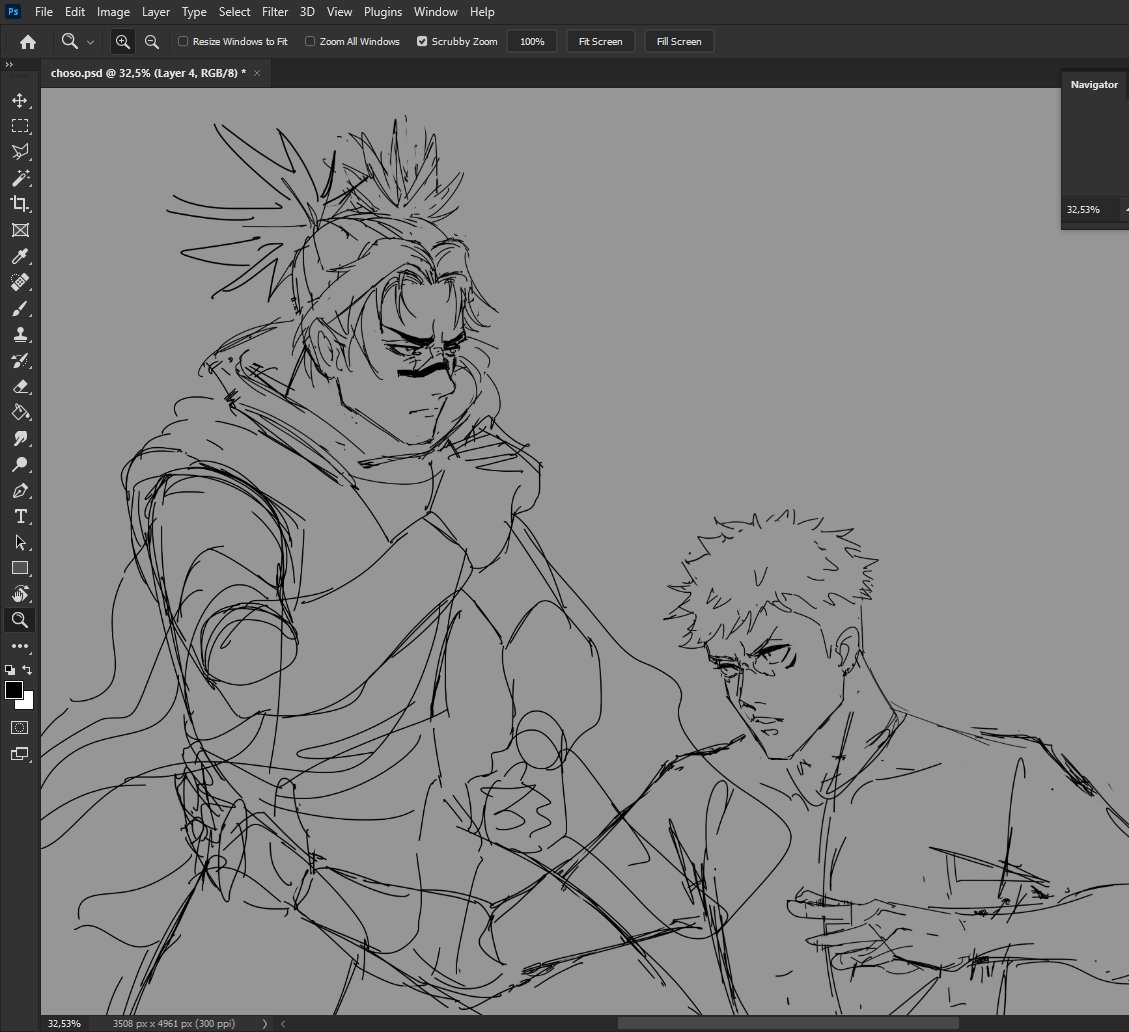Image resolution: width=1129 pixels, height=1032 pixels.
Task: Open the Filter menu
Action: pyautogui.click(x=275, y=12)
